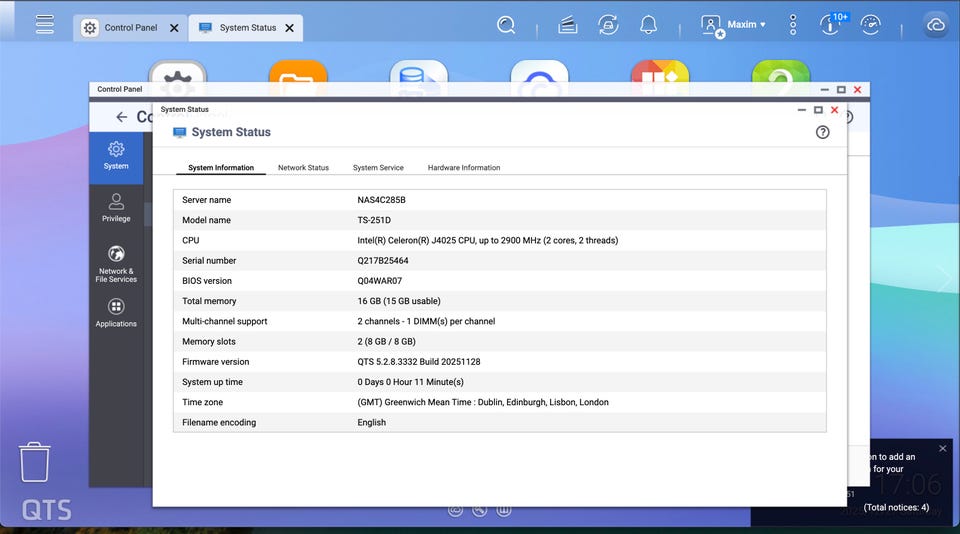Open the resource monitor dashboard gauge
The width and height of the screenshot is (960, 534).
click(870, 25)
